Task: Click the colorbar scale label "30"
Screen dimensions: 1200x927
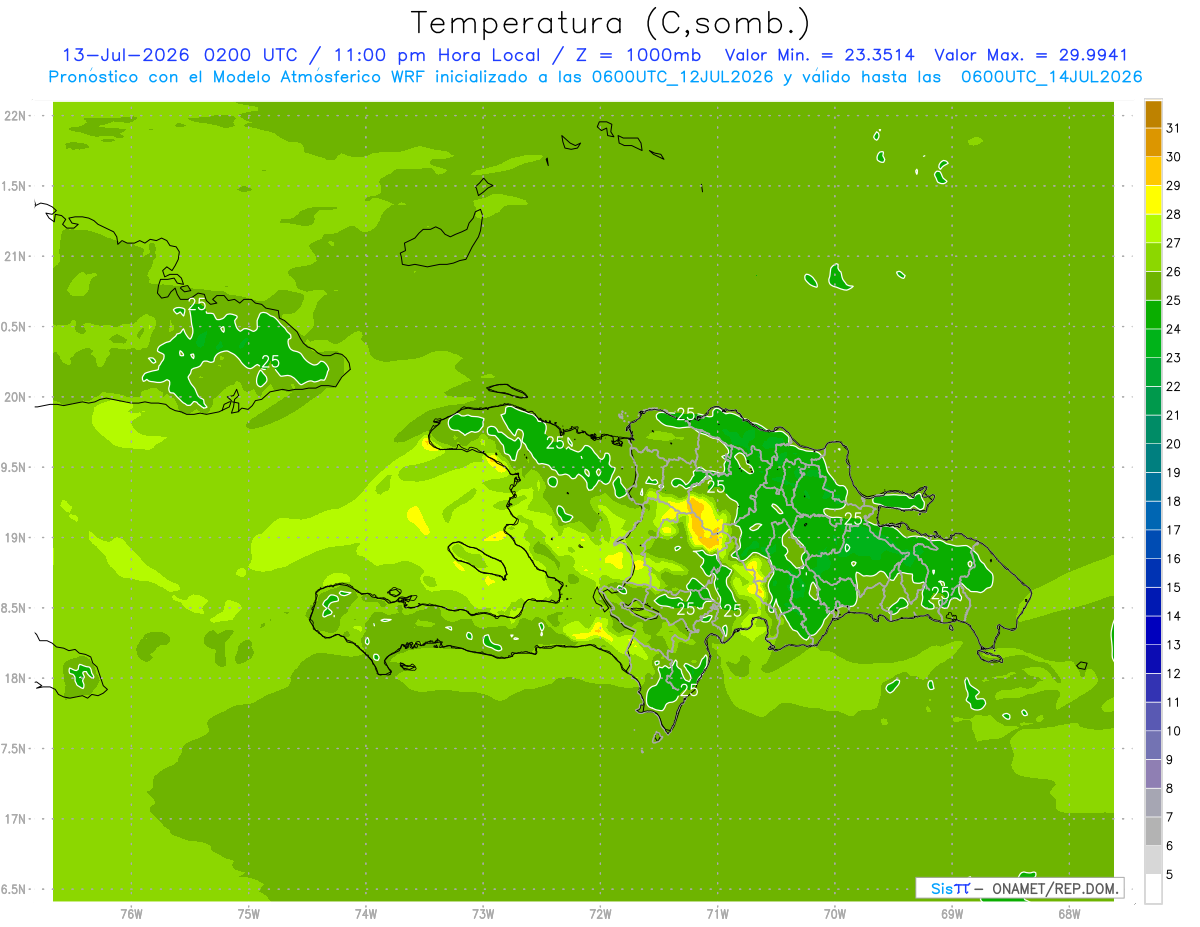Action: pos(1173,157)
